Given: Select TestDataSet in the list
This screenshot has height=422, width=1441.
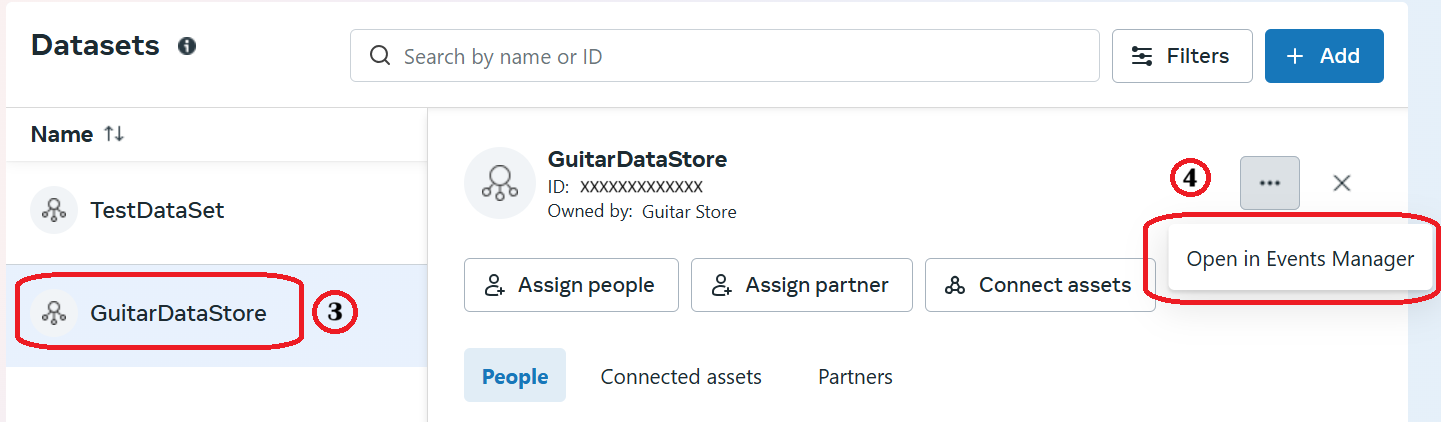Looking at the screenshot, I should [x=216, y=210].
